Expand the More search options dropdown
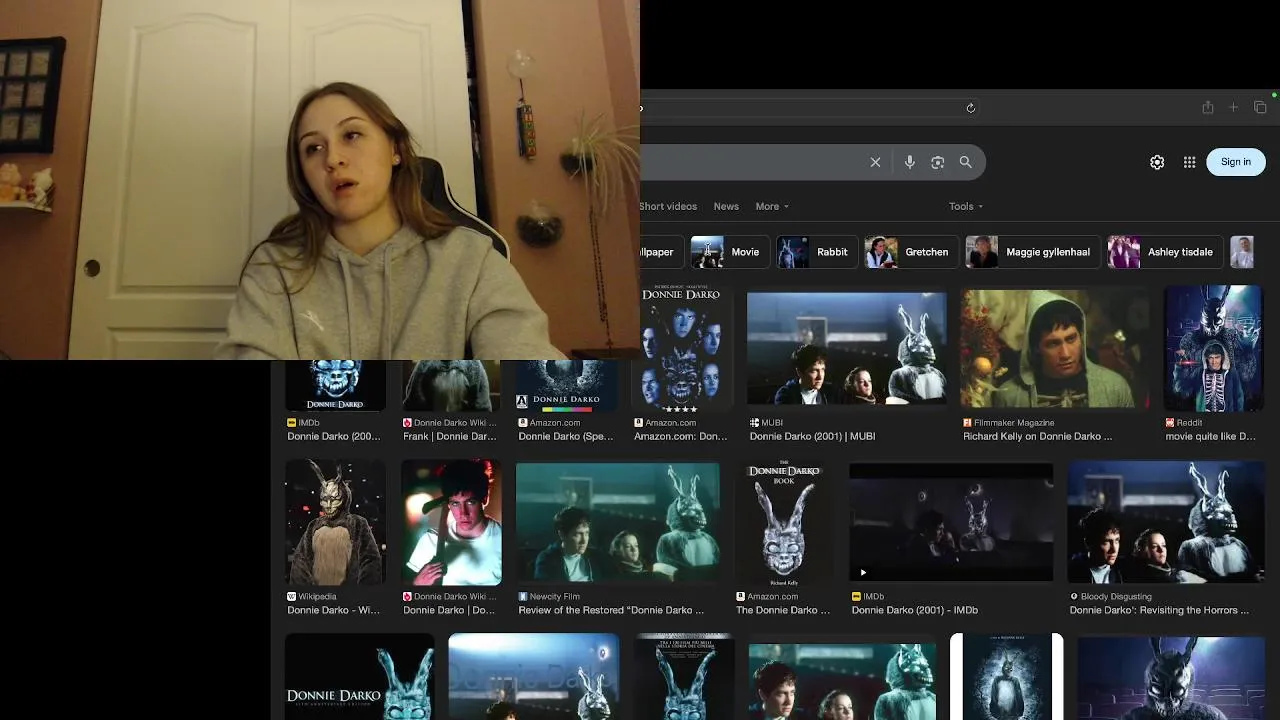 [x=772, y=206]
